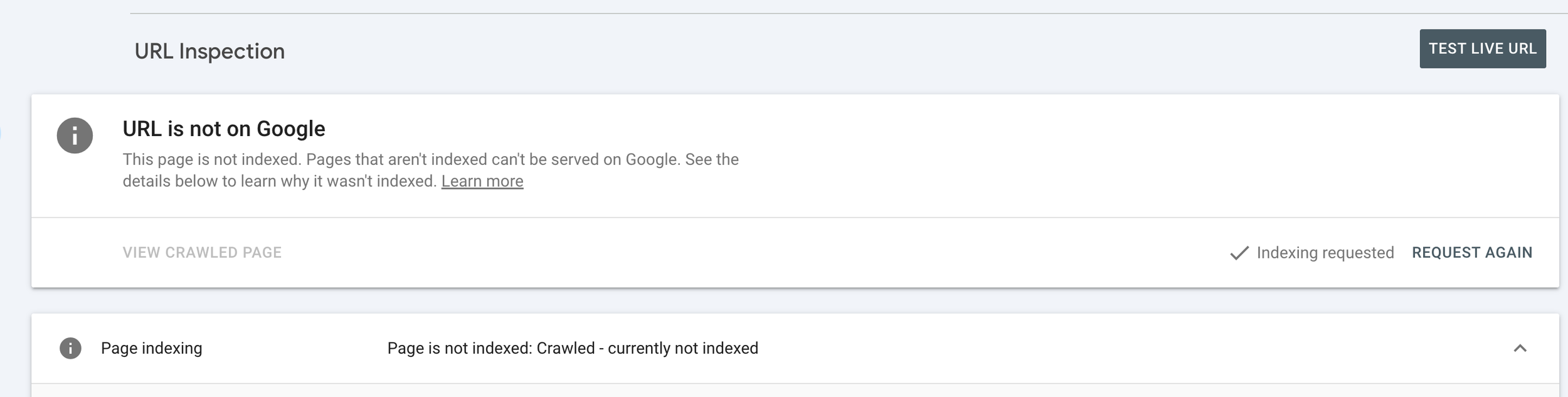Click the word "Crawled" in the status line

[565, 348]
